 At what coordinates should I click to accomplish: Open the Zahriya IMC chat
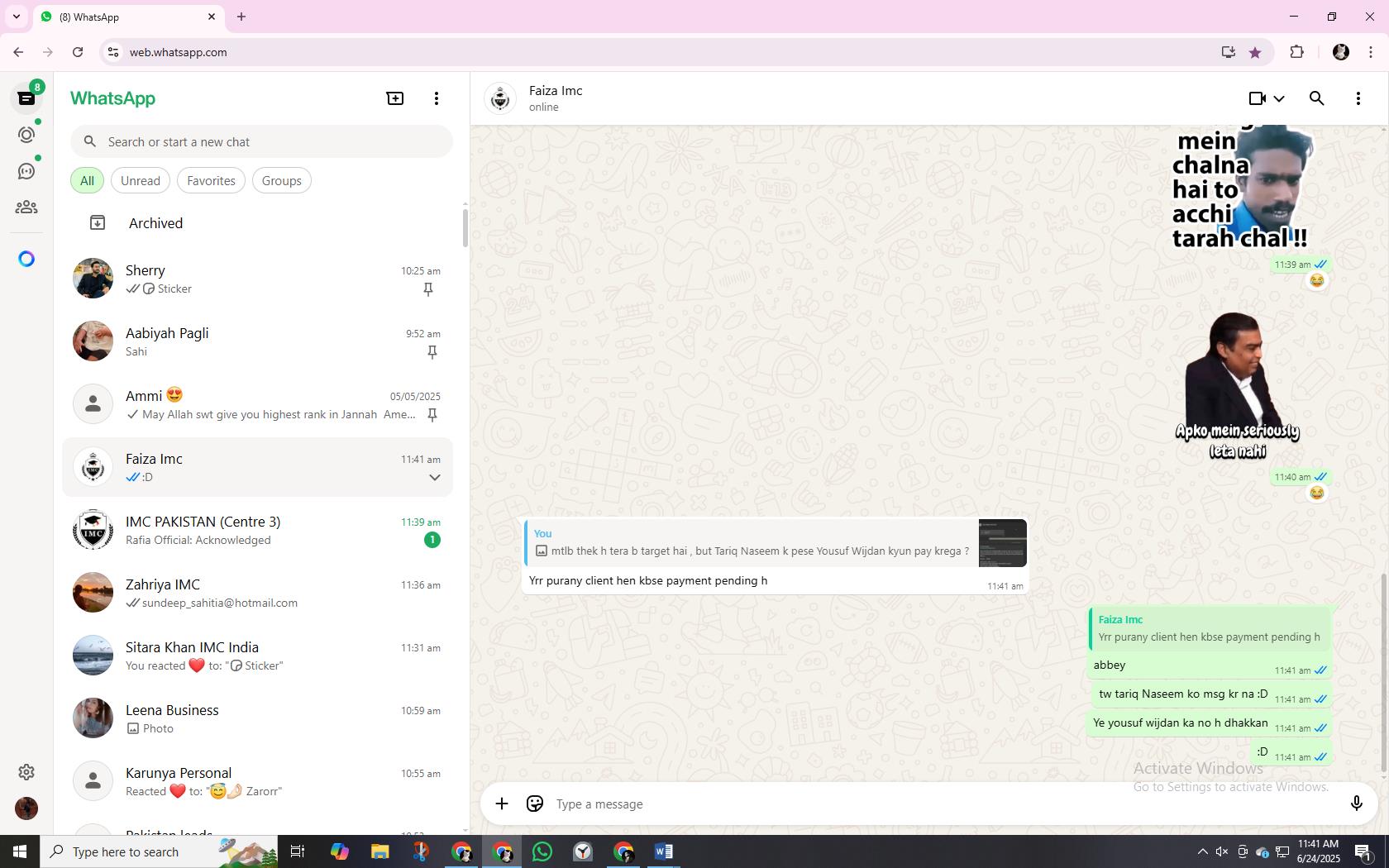(x=258, y=594)
